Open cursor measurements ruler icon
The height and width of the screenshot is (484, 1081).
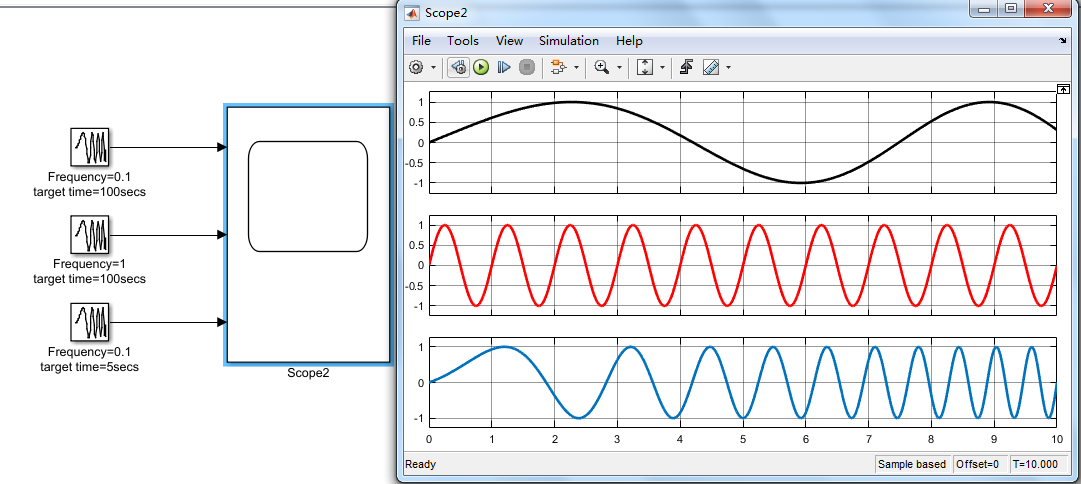click(711, 67)
